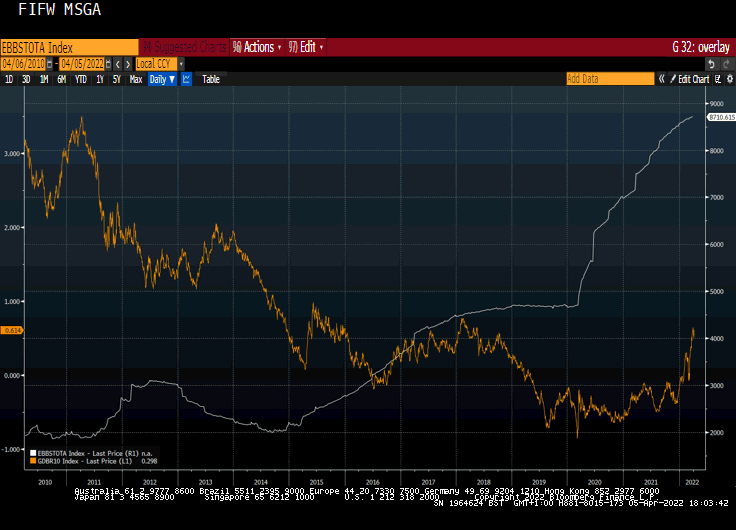Select the line chart view icon
This screenshot has width=736, height=530.
[x=186, y=79]
